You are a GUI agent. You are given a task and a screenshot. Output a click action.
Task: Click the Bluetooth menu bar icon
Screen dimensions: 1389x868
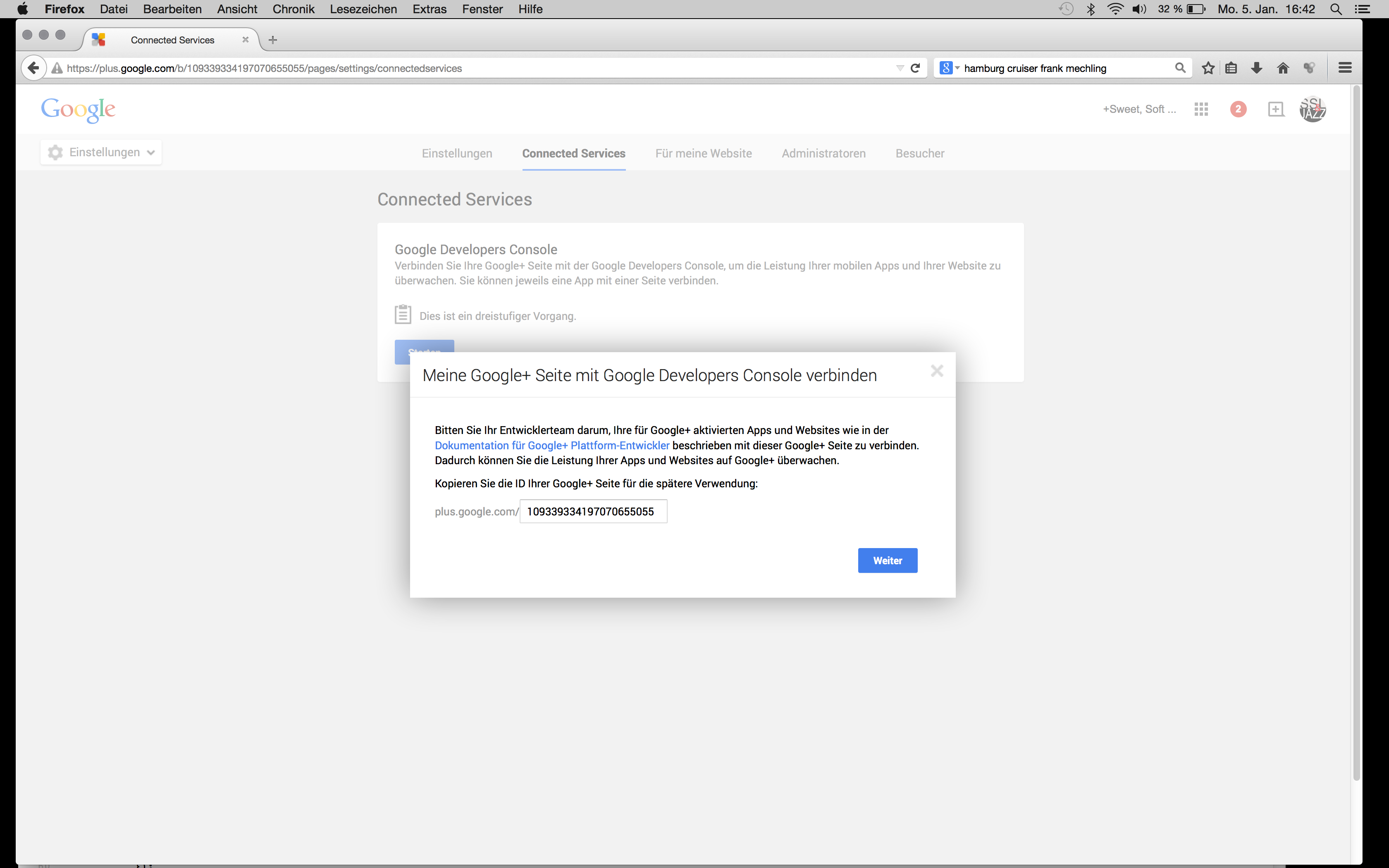[x=1091, y=9]
